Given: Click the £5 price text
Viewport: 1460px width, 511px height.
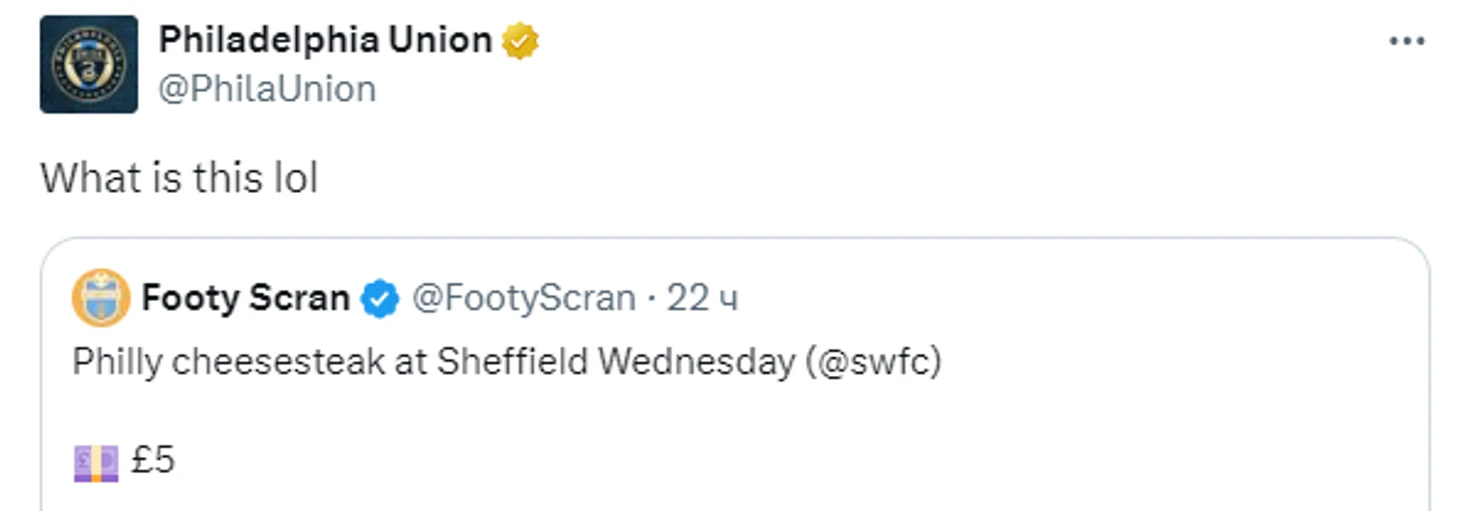Looking at the screenshot, I should tap(153, 461).
